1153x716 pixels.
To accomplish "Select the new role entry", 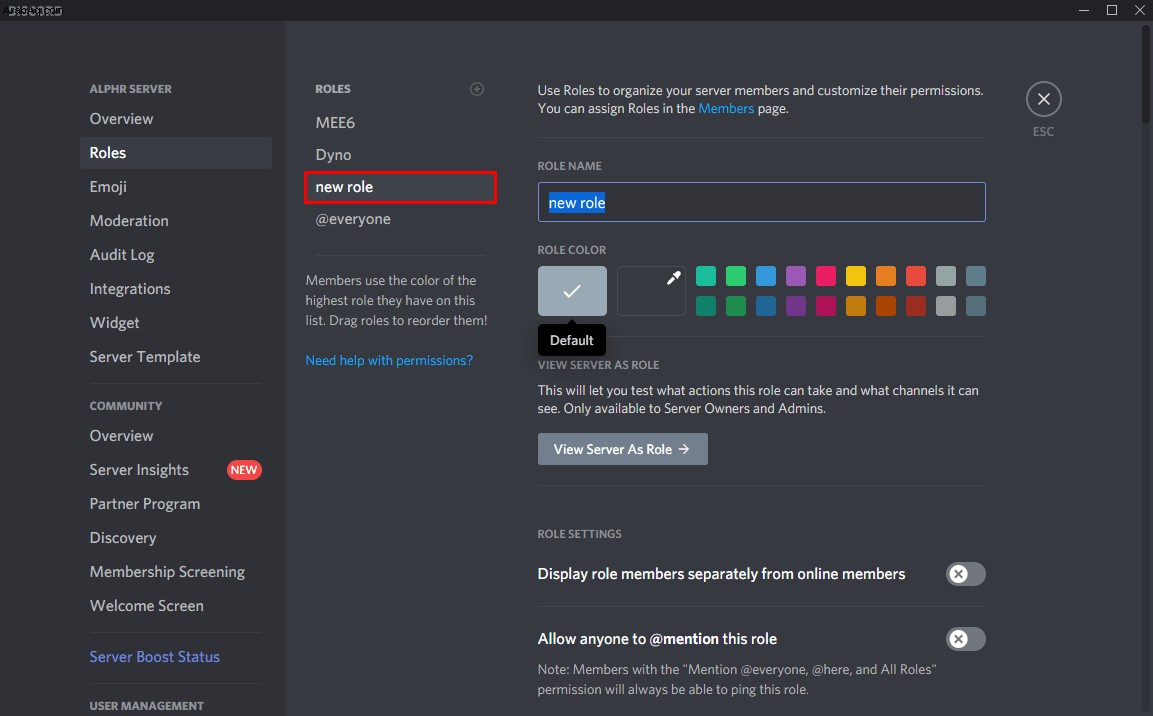I will pyautogui.click(x=400, y=187).
